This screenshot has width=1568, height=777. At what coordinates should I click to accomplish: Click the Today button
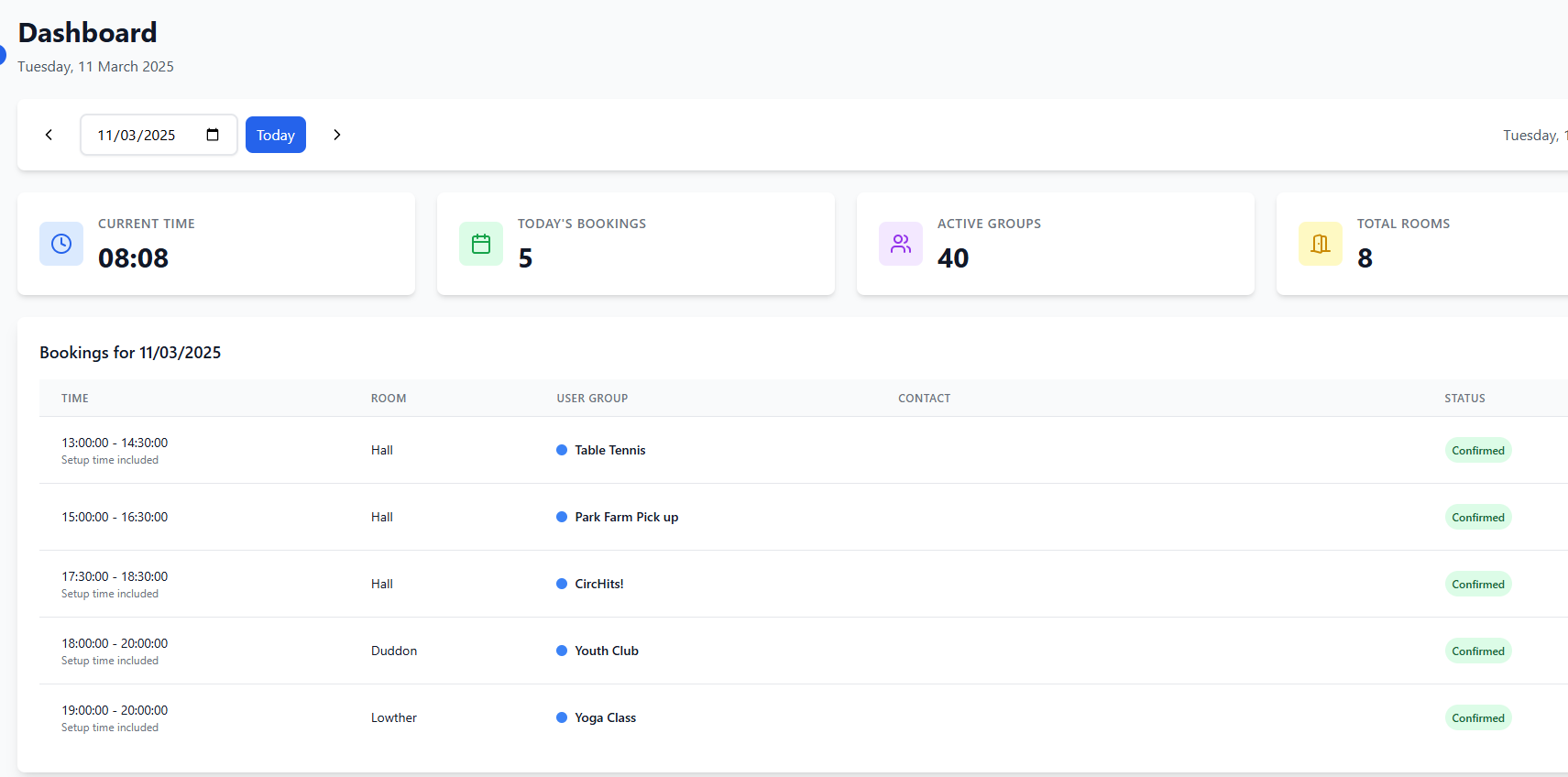coord(276,135)
